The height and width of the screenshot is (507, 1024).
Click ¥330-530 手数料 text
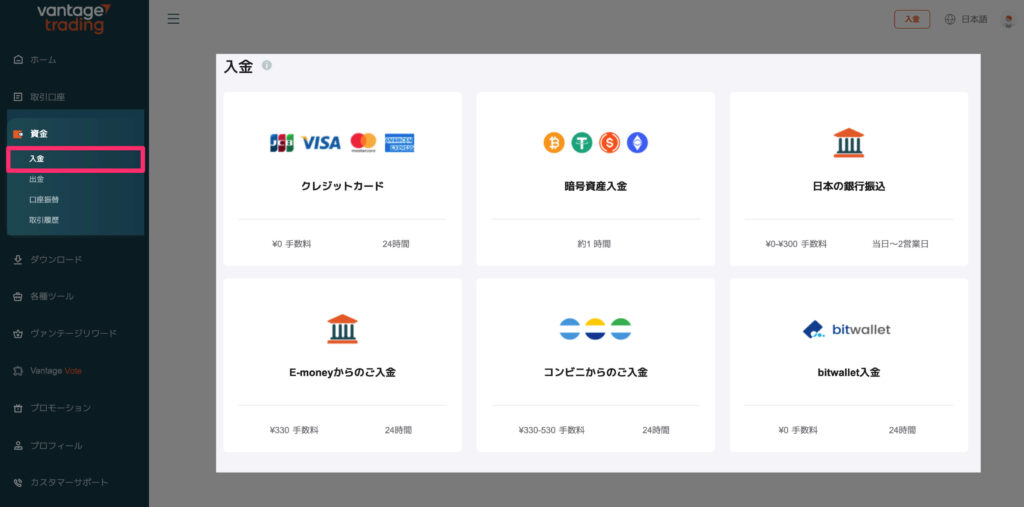tap(552, 431)
